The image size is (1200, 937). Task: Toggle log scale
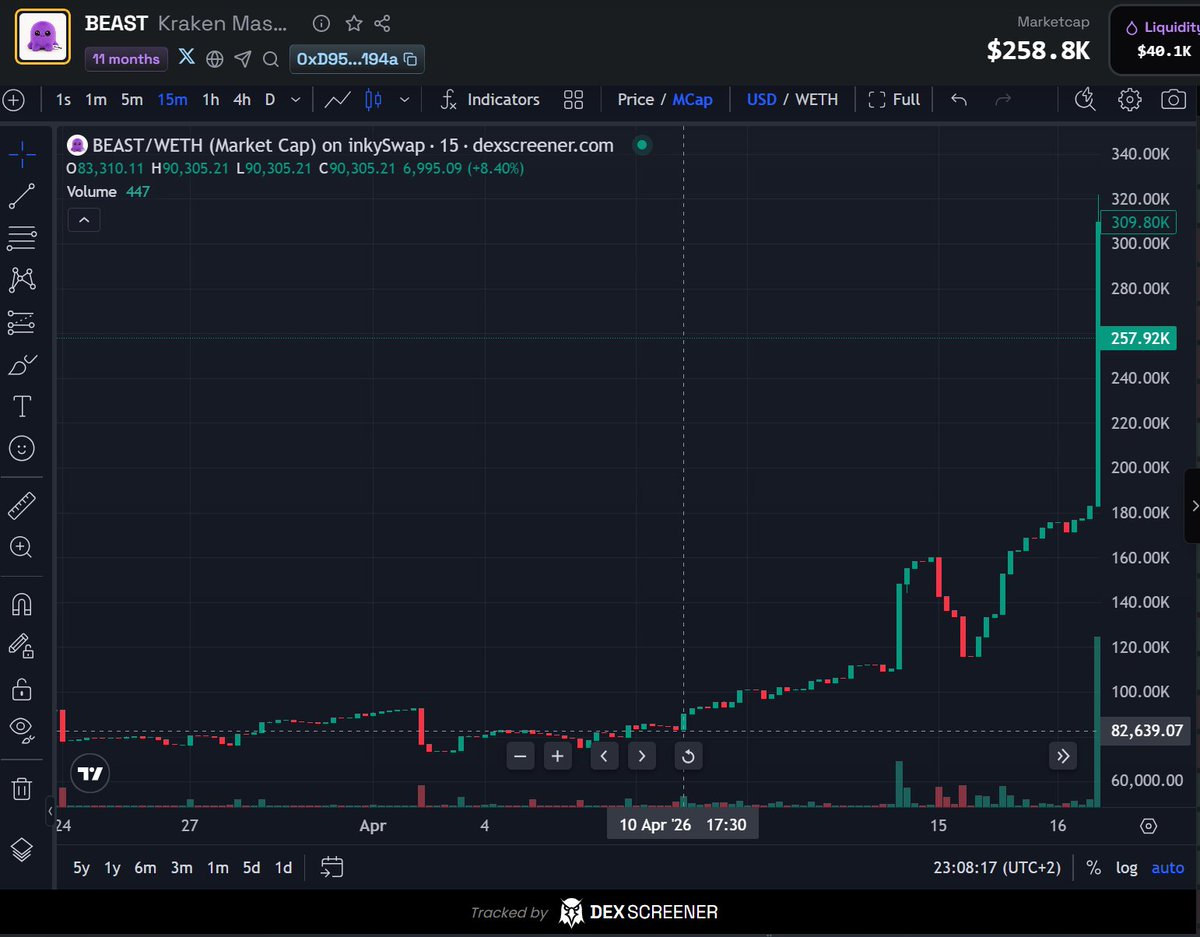pyautogui.click(x=1127, y=868)
